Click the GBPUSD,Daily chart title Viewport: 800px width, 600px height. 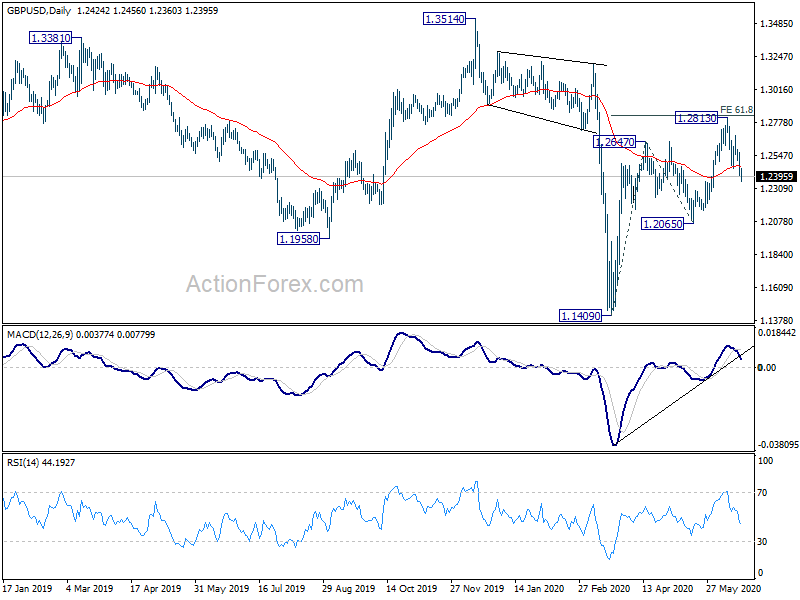click(39, 10)
